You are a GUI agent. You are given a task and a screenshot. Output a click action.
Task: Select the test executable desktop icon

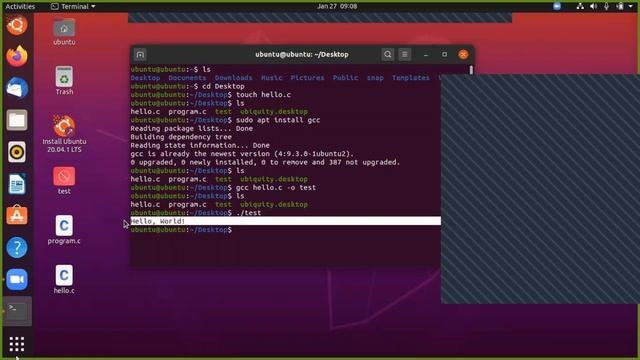(64, 180)
